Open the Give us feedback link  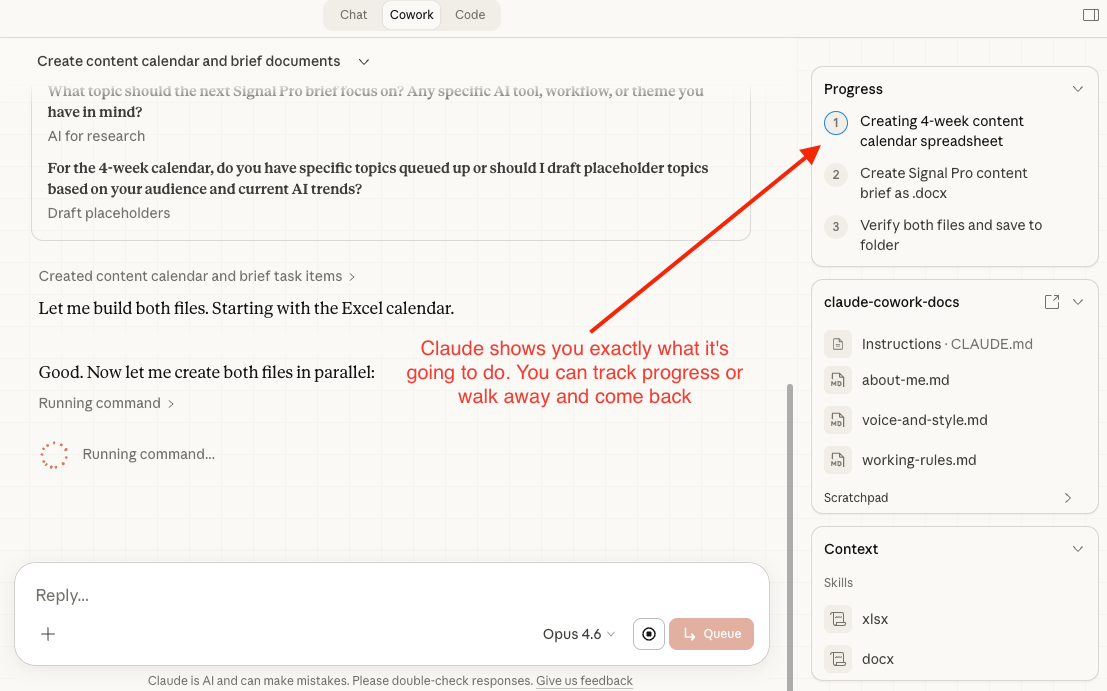[584, 680]
